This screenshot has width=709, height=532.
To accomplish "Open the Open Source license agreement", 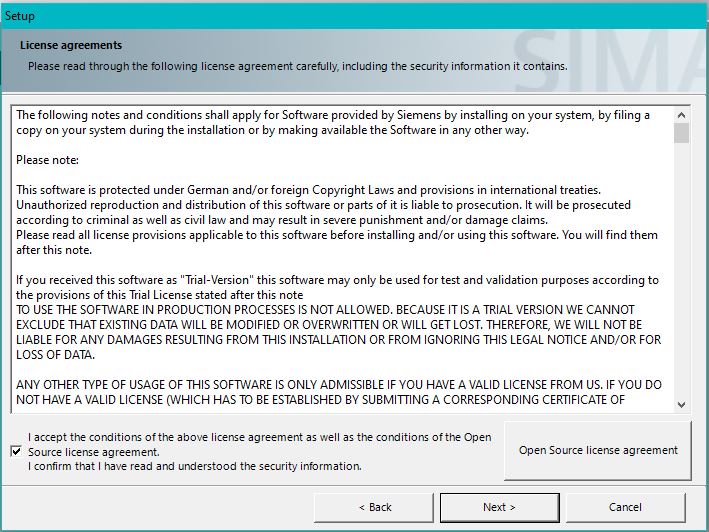I will click(x=598, y=450).
